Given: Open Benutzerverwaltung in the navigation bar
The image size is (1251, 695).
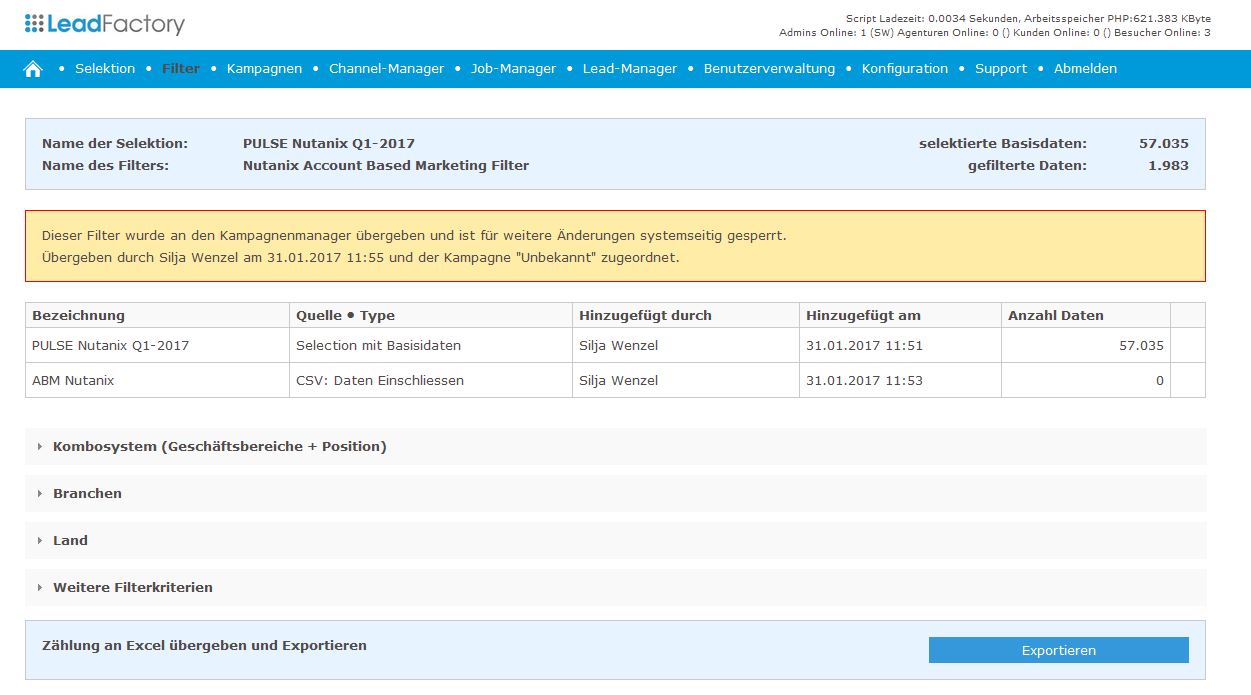Looking at the screenshot, I should click(769, 69).
